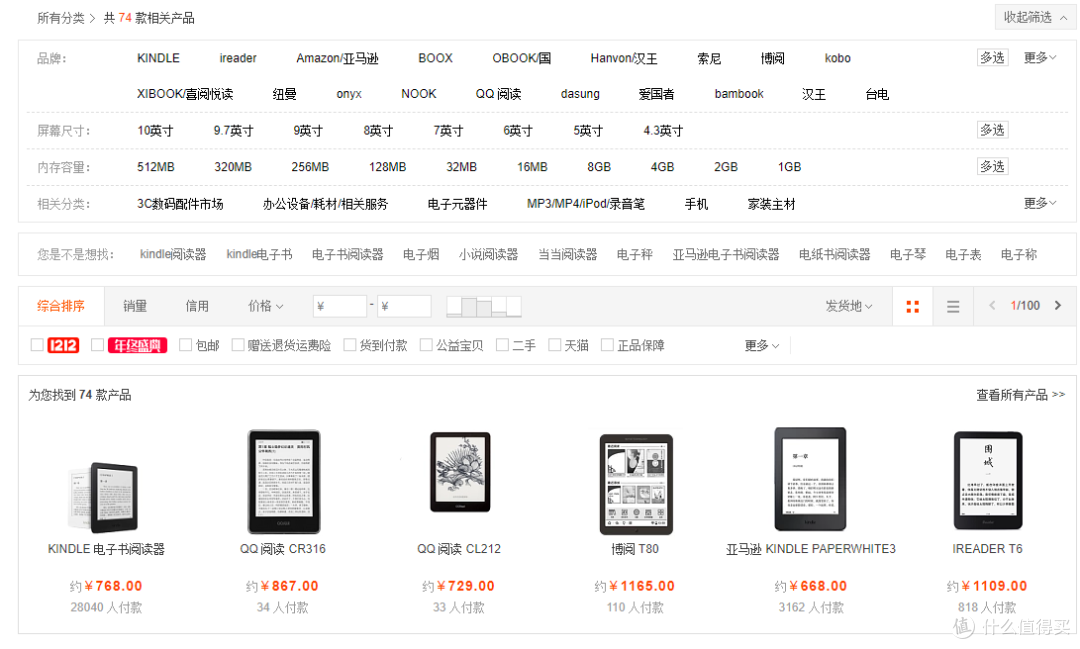Go to previous results page arrow

click(992, 305)
